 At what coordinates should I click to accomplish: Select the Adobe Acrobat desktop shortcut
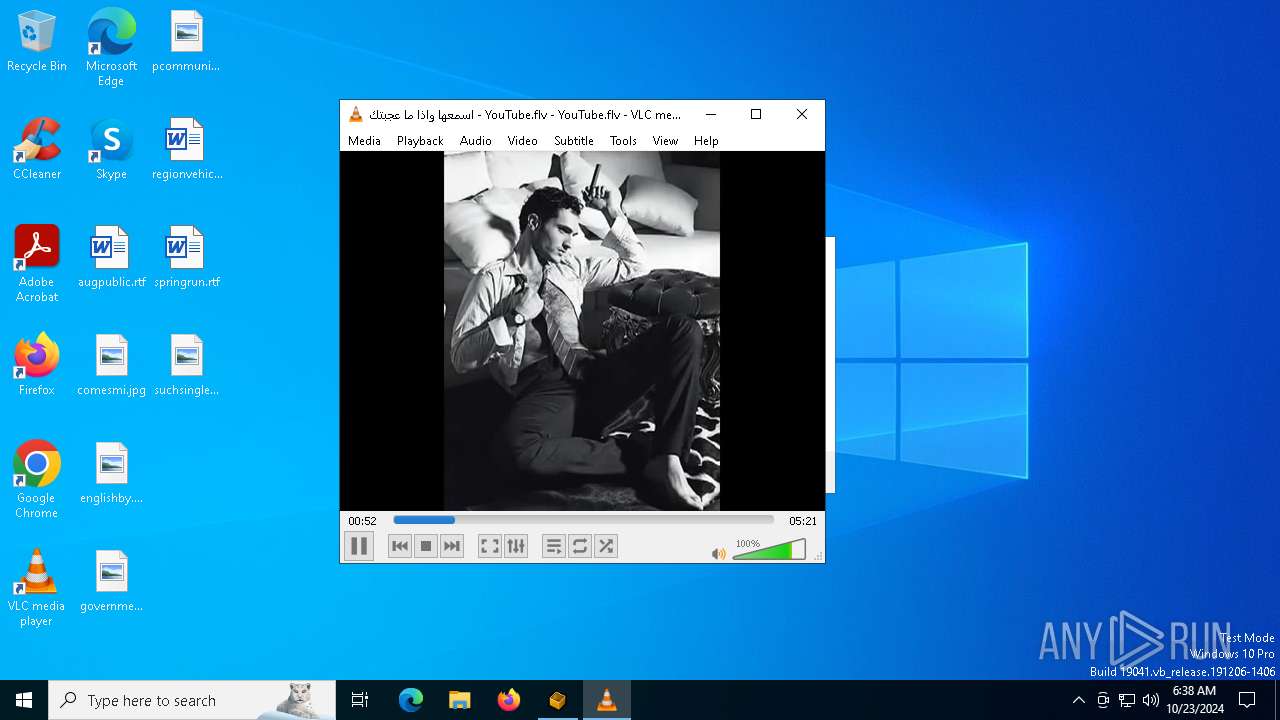click(37, 264)
